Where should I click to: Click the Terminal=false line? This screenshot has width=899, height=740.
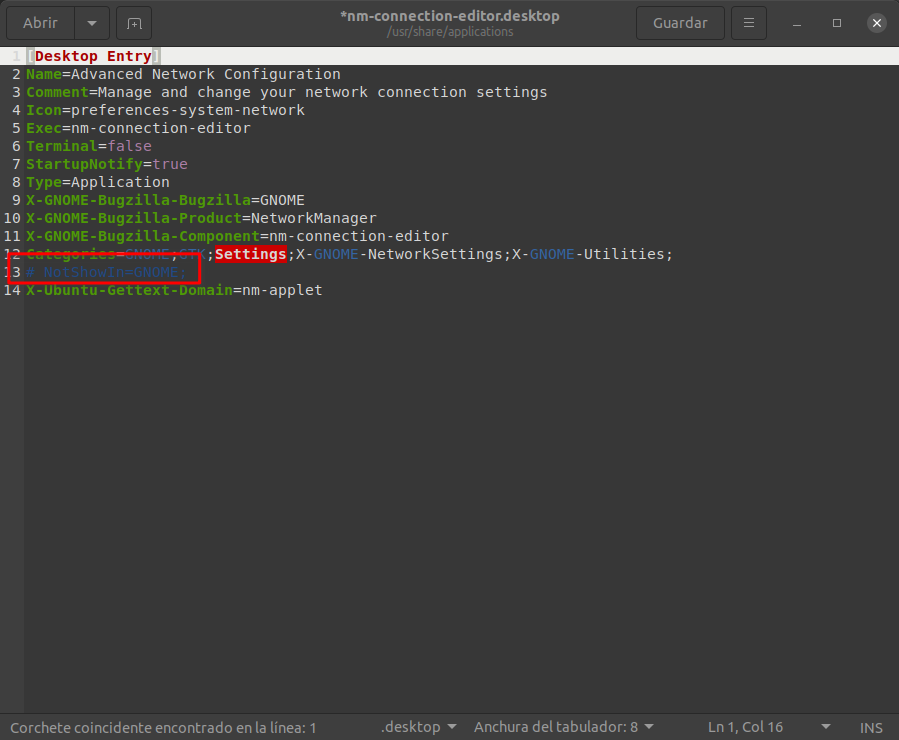(89, 146)
